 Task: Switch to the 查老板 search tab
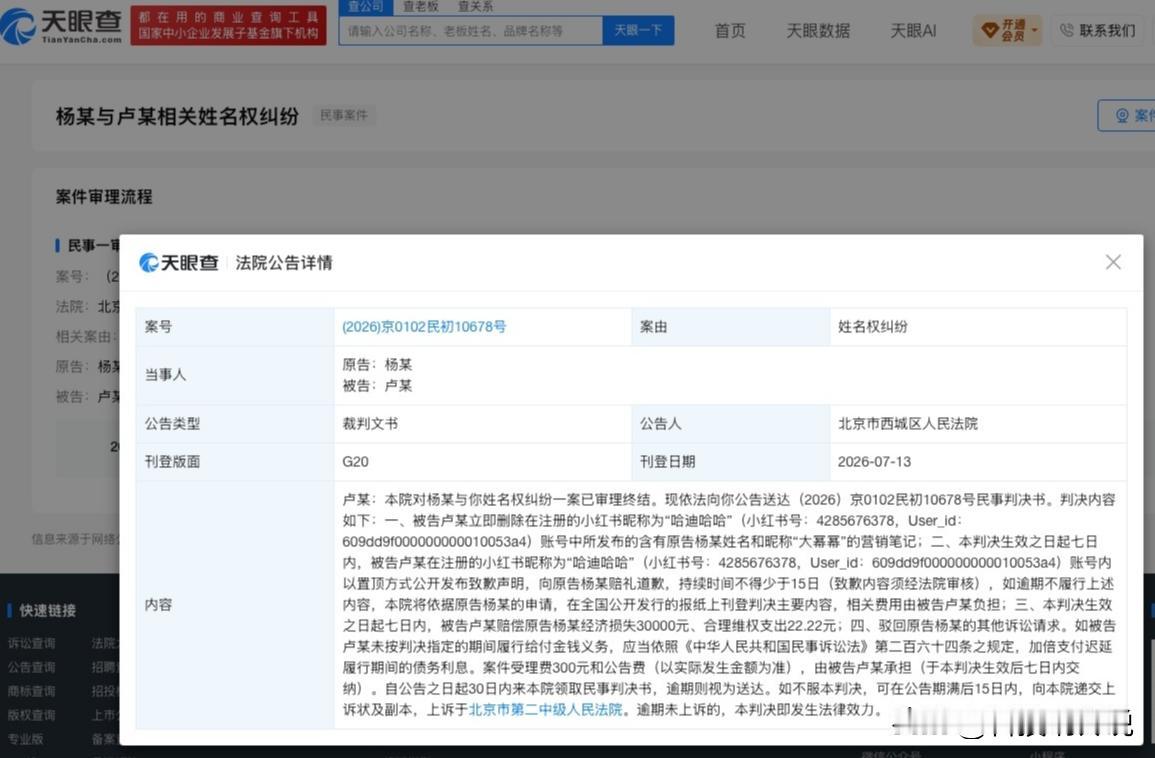tap(421, 7)
